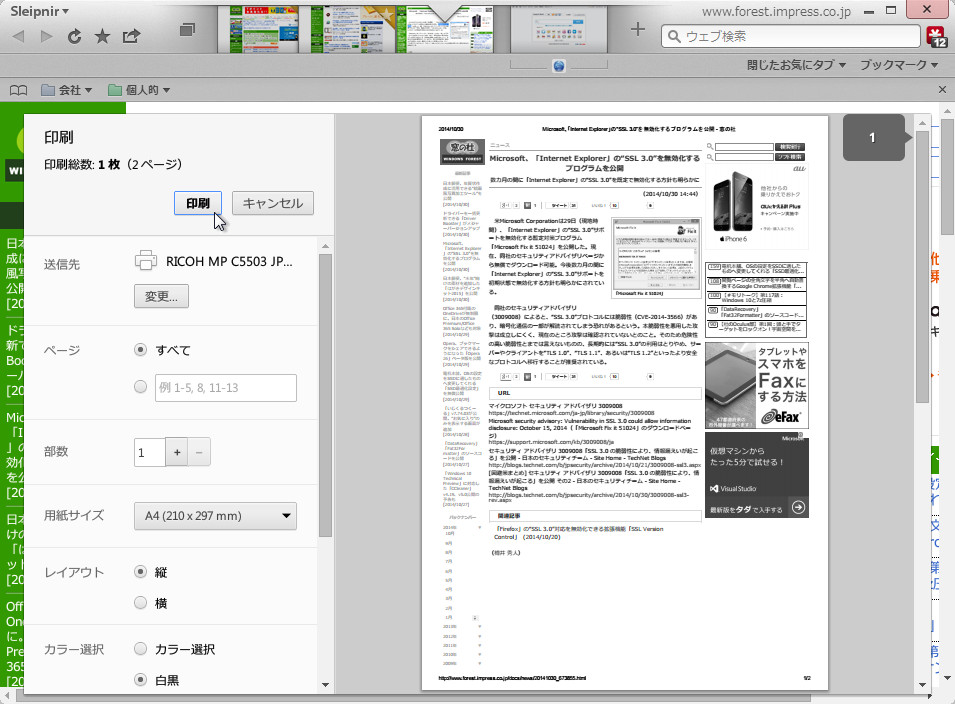The height and width of the screenshot is (704, 955).
Task: Open 閉じたお気にタブ dropdown
Action: click(797, 65)
